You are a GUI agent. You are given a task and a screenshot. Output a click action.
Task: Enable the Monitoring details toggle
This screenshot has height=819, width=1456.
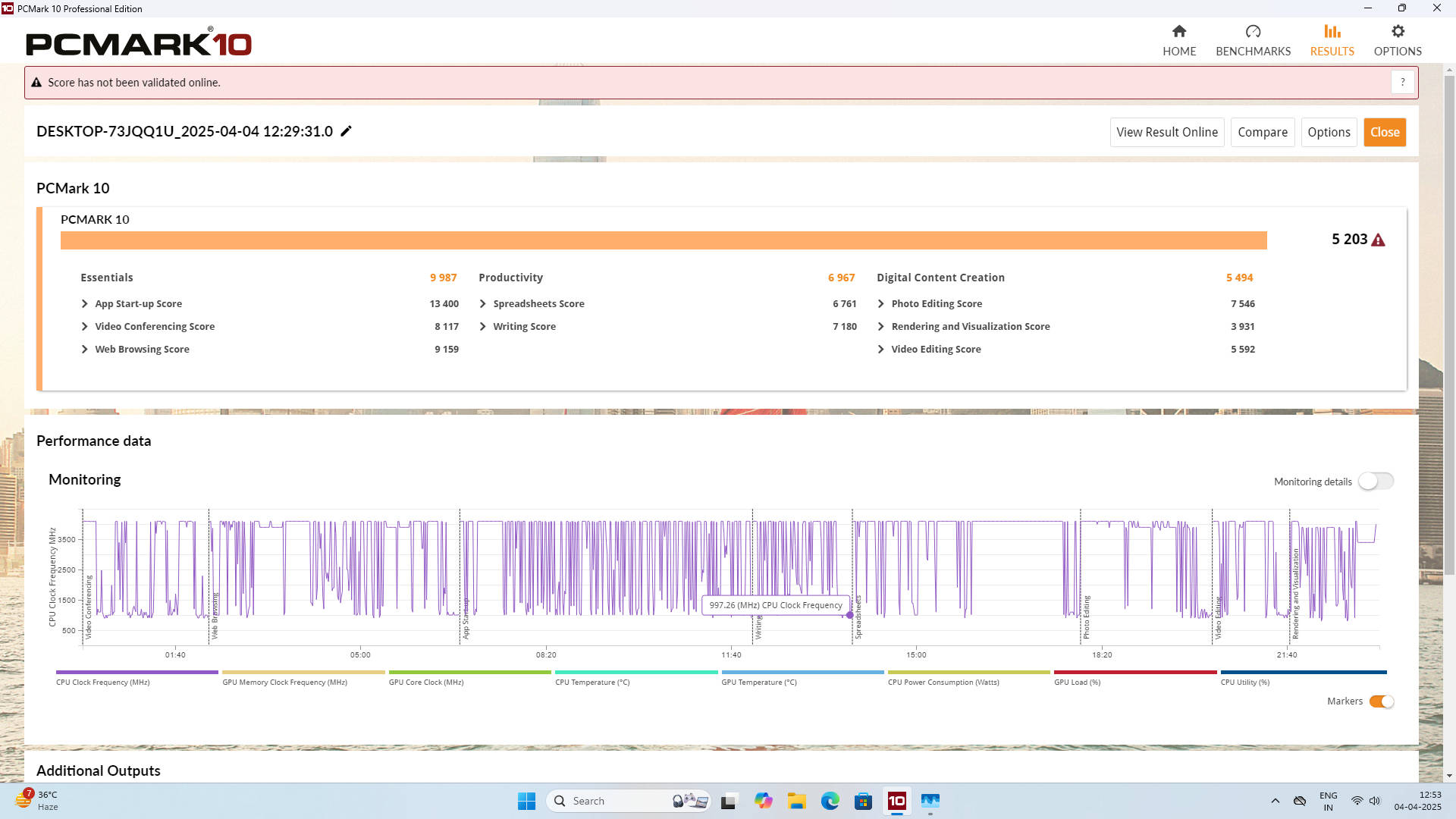point(1376,482)
